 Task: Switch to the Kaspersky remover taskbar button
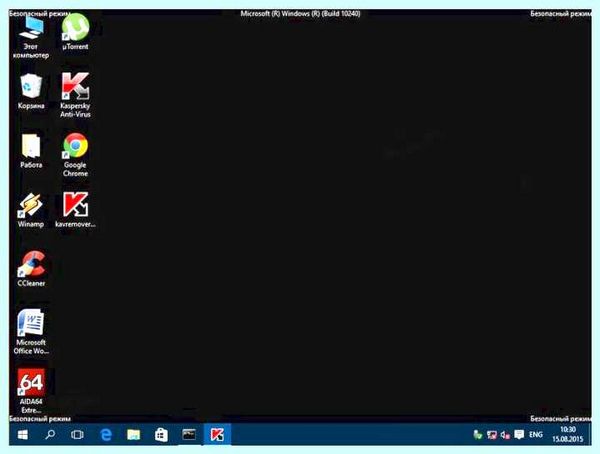[217, 434]
